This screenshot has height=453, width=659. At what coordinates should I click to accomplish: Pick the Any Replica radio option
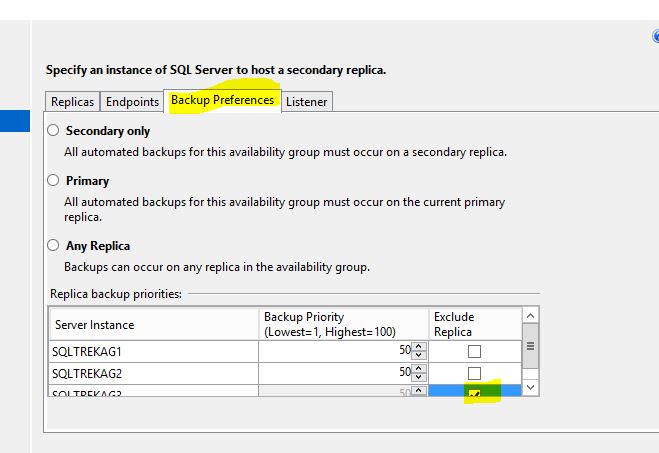pos(54,245)
